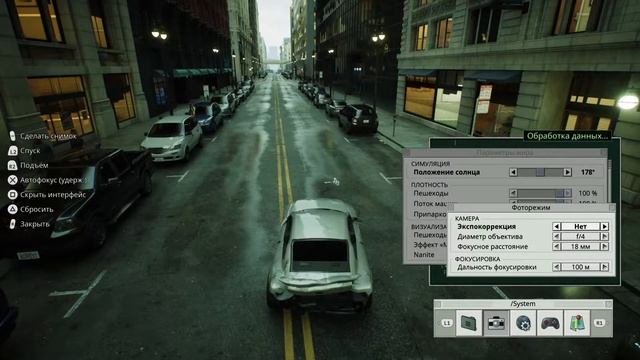
Task: Select the gamepad controller icon
Action: point(550,323)
